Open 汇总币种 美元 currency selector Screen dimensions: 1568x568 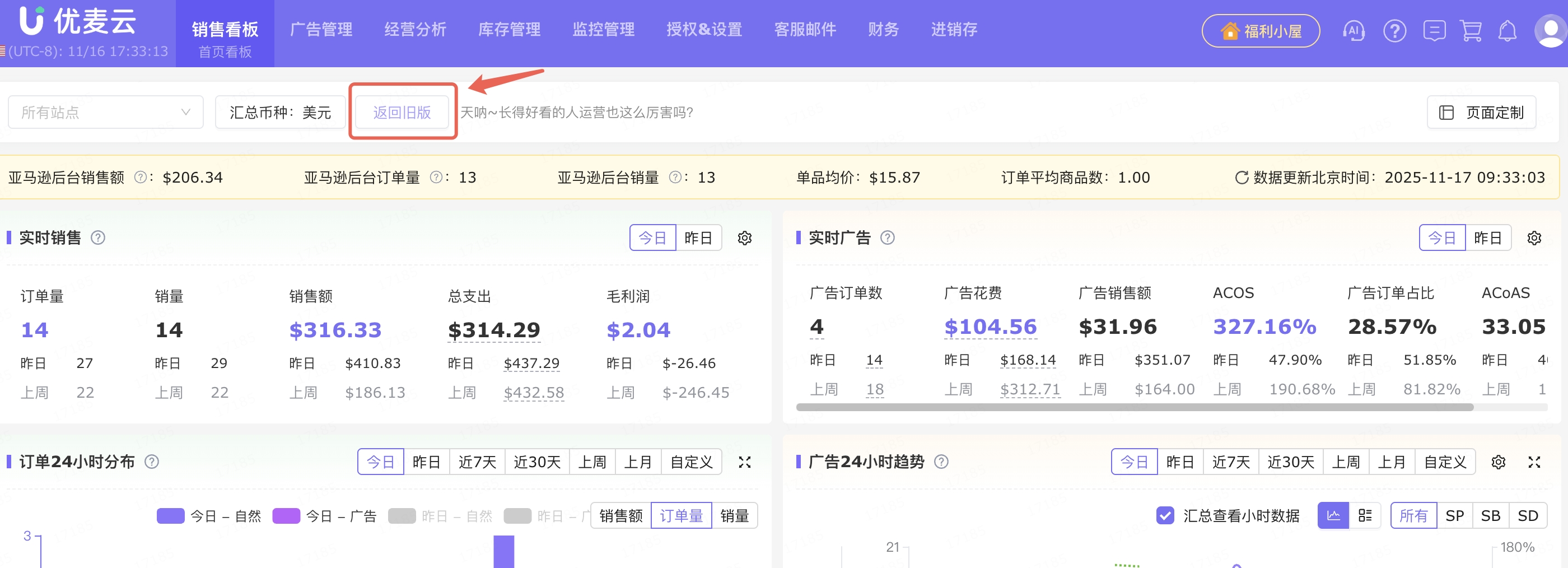(x=280, y=112)
